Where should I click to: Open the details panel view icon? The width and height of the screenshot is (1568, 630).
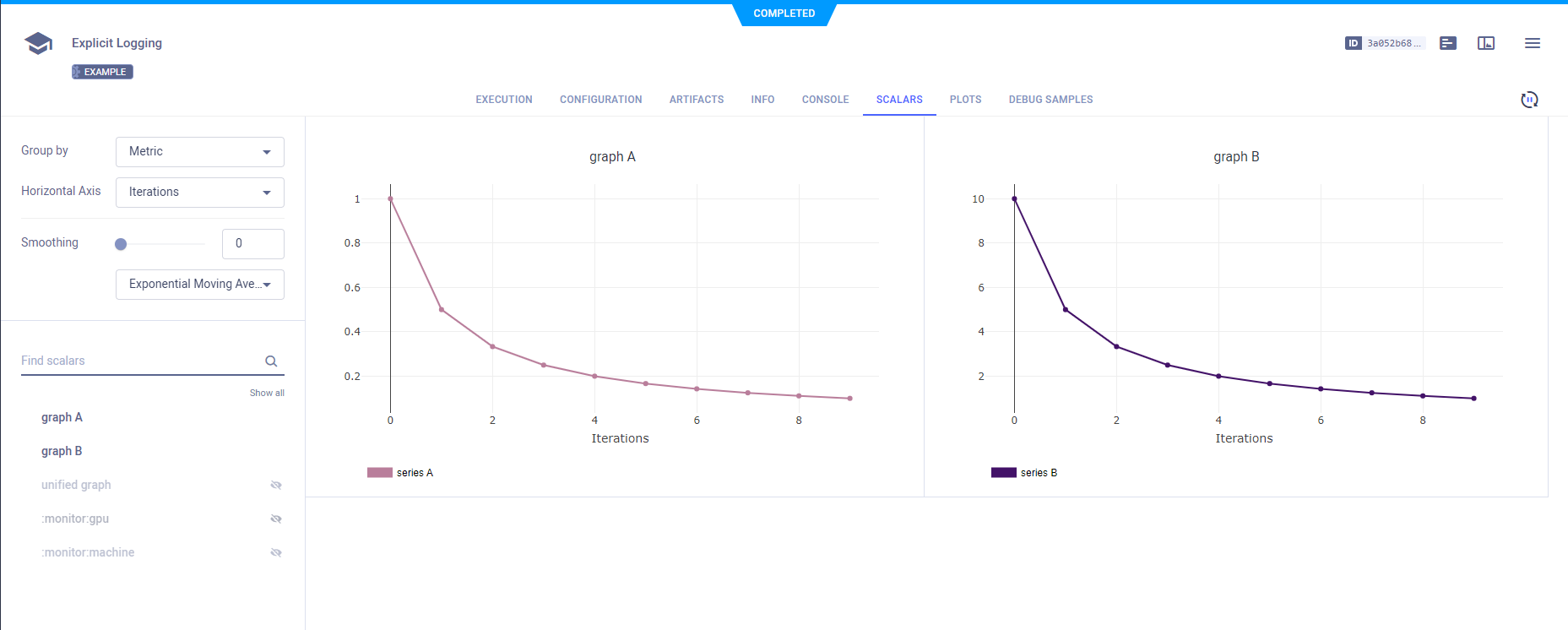tap(1485, 43)
